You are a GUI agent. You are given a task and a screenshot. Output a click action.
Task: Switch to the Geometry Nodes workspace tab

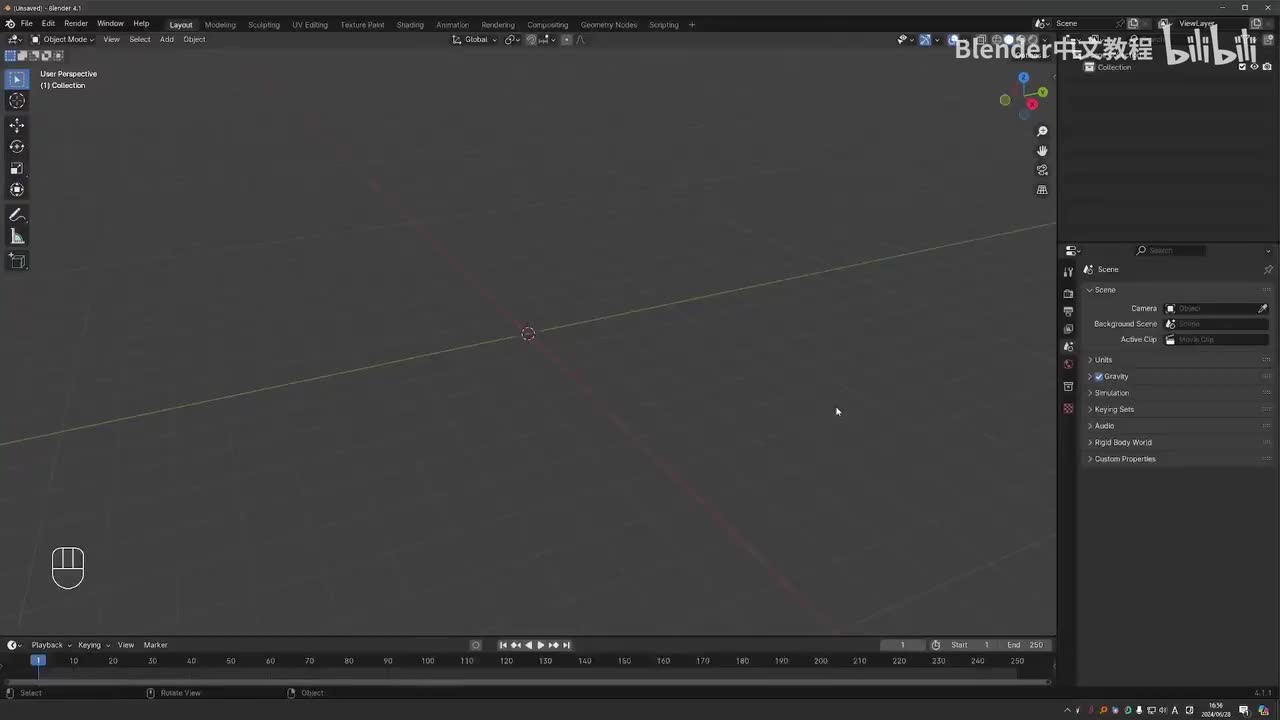609,25
